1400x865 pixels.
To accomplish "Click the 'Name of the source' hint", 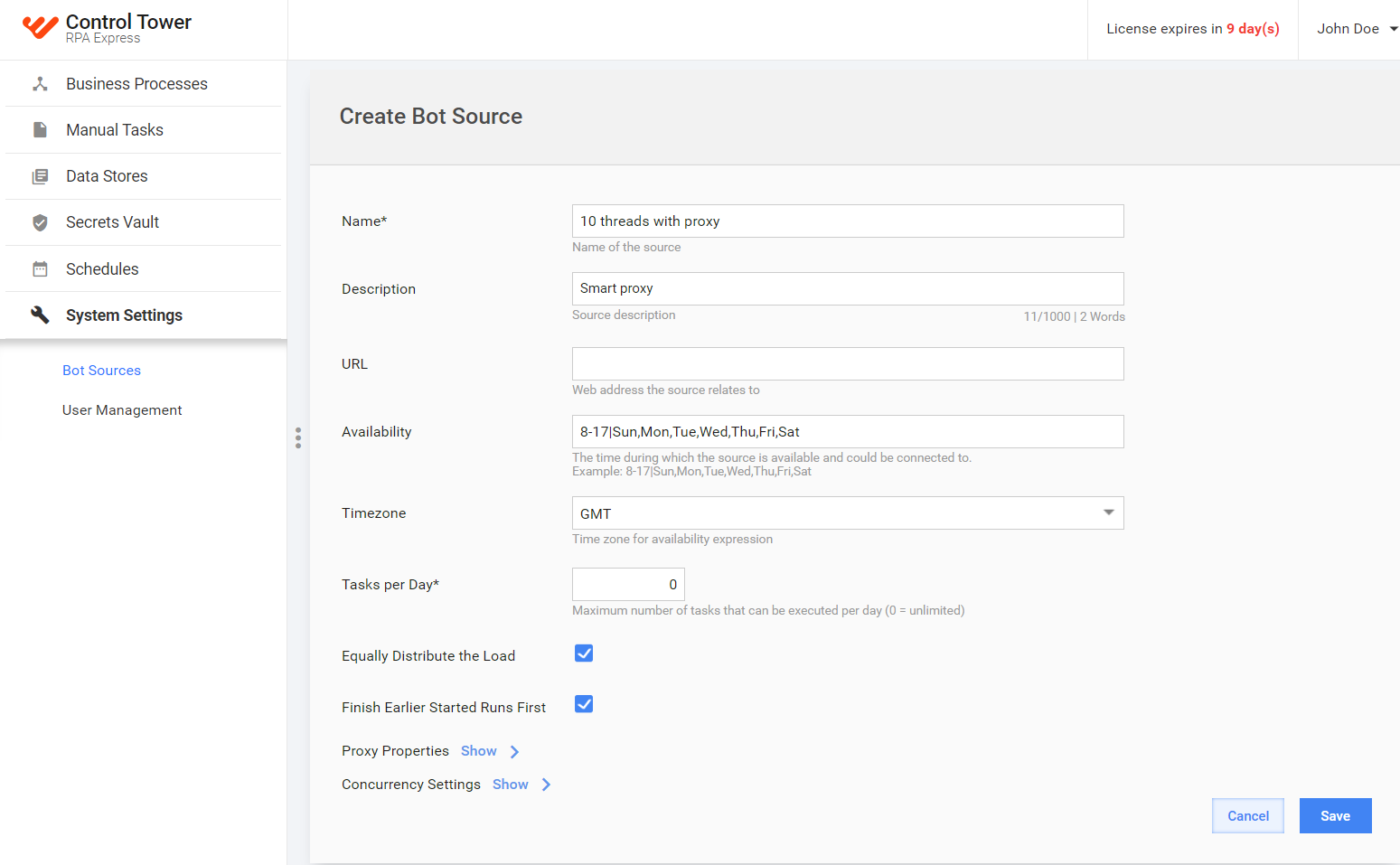I will click(626, 247).
